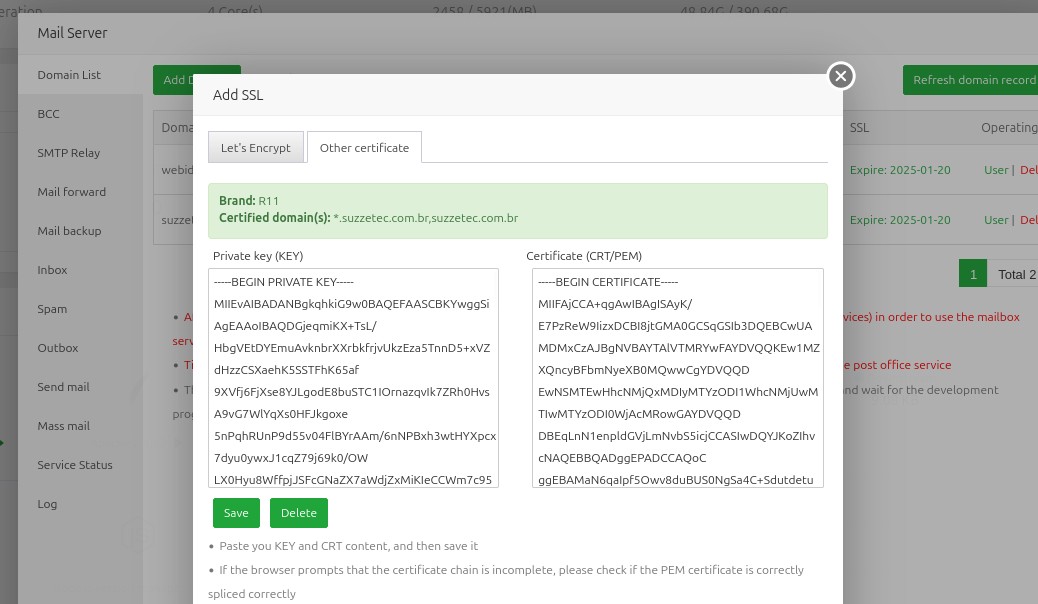
Task: Open SMTP Relay settings
Action: pyautogui.click(x=69, y=153)
